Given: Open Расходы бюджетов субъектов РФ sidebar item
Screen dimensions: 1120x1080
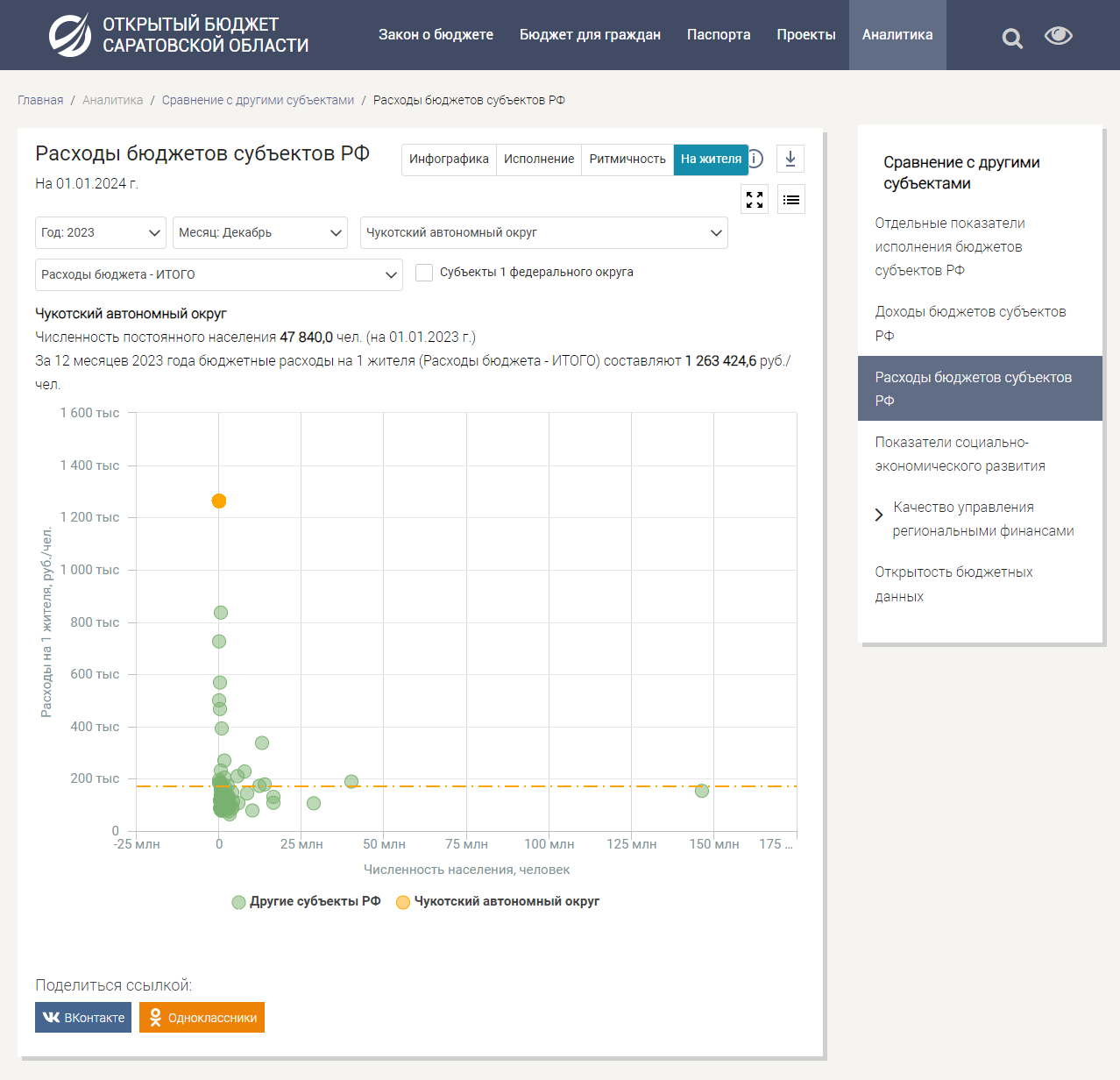Looking at the screenshot, I should (x=980, y=388).
